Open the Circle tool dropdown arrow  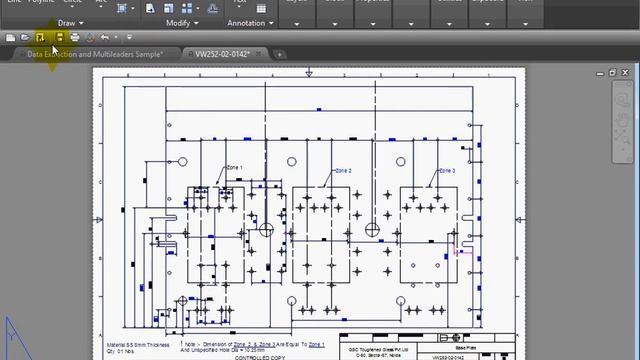[x=72, y=6]
